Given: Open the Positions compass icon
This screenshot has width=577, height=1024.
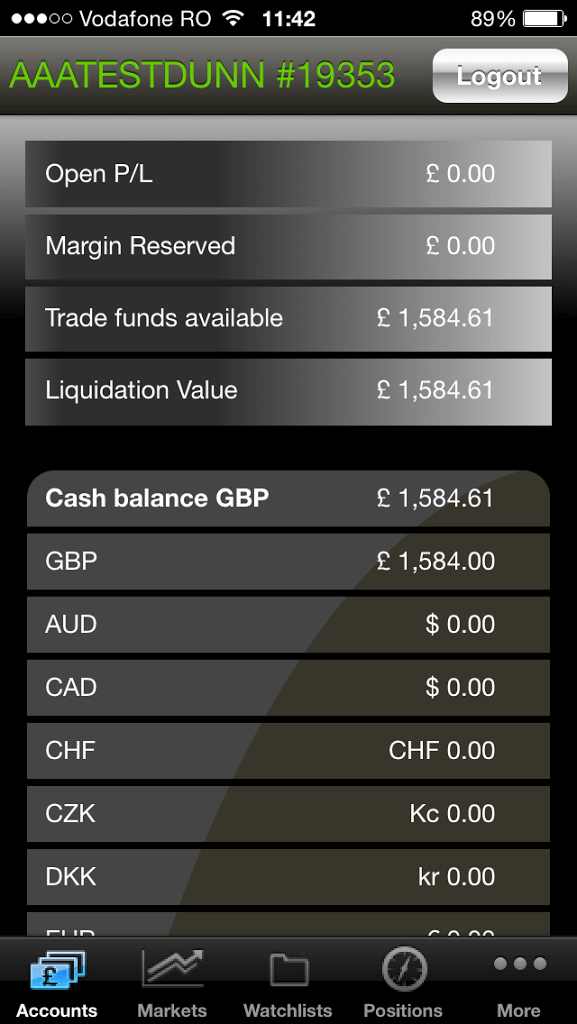Looking at the screenshot, I should [x=404, y=969].
